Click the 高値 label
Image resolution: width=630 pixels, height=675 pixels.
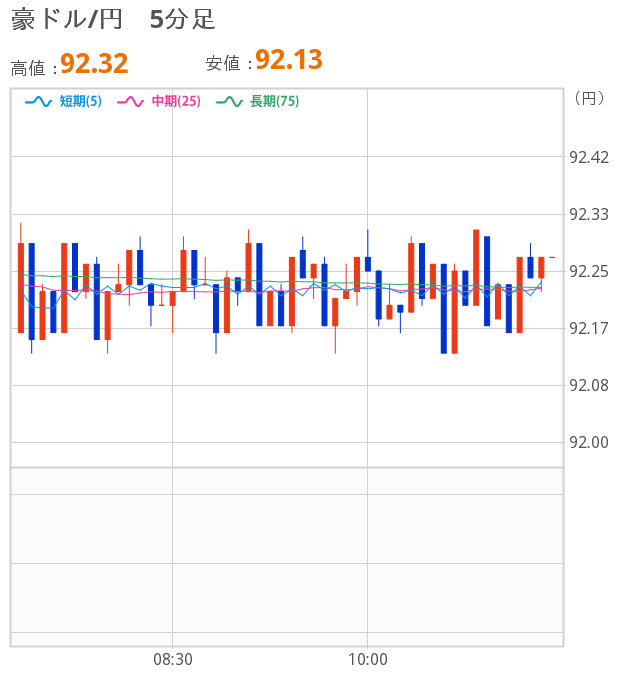tap(32, 67)
